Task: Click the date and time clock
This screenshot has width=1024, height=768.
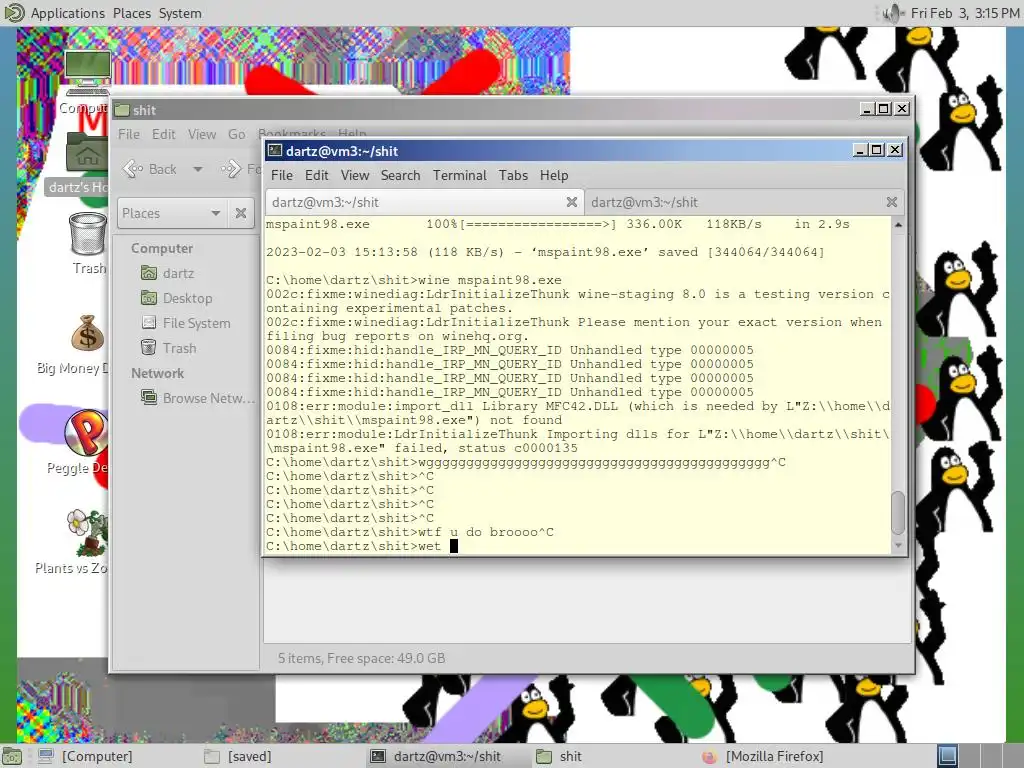Action: [965, 13]
